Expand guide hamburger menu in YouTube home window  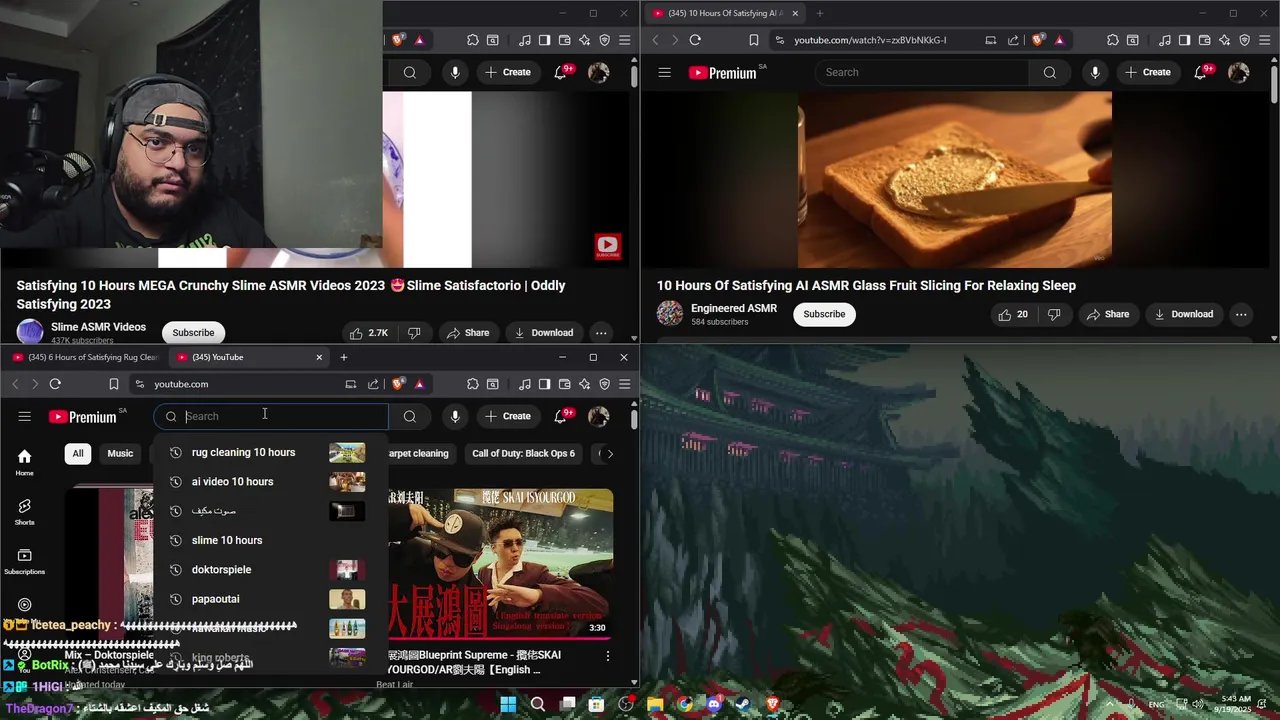click(x=25, y=416)
